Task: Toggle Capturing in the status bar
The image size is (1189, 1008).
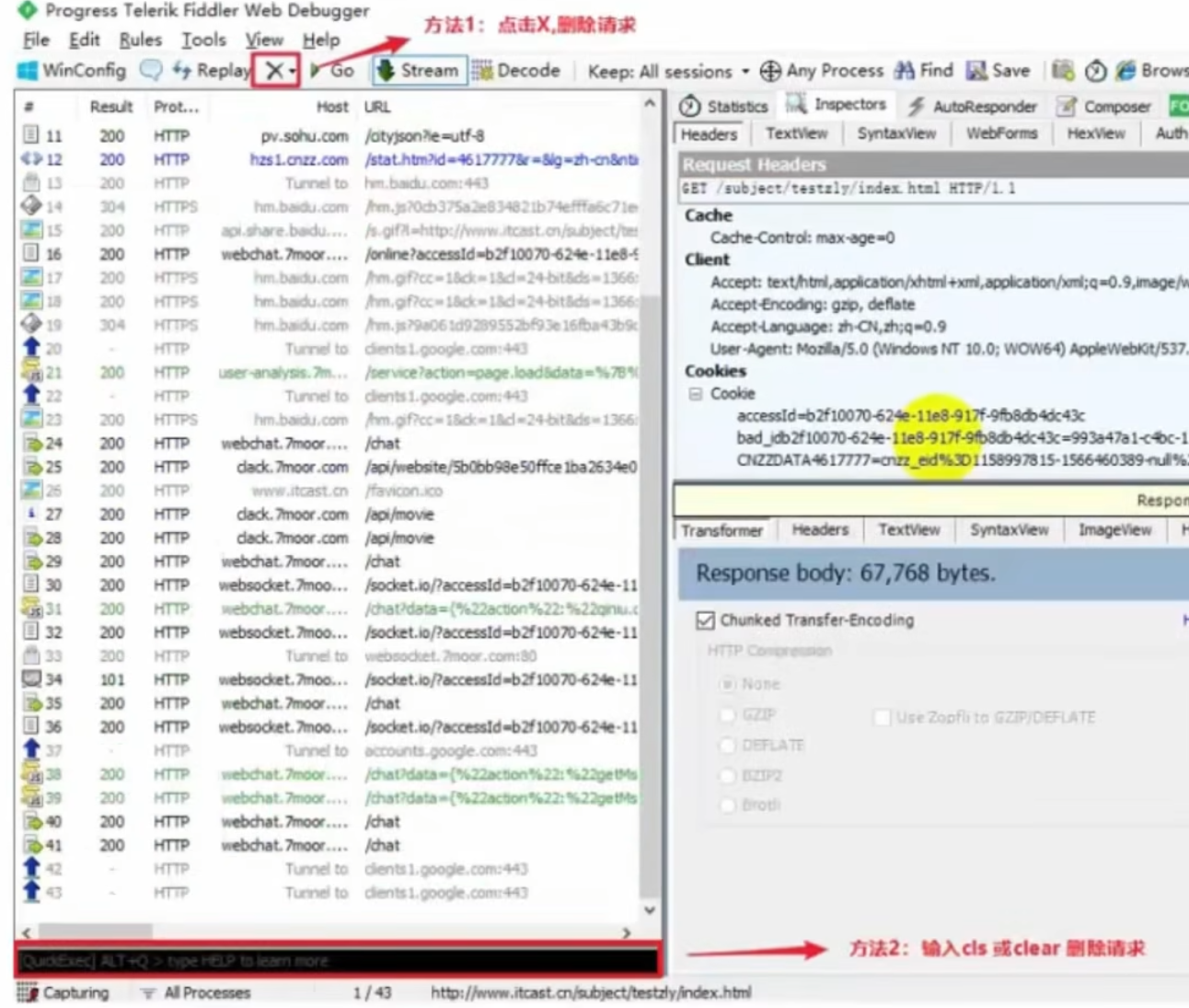Action: pos(63,993)
